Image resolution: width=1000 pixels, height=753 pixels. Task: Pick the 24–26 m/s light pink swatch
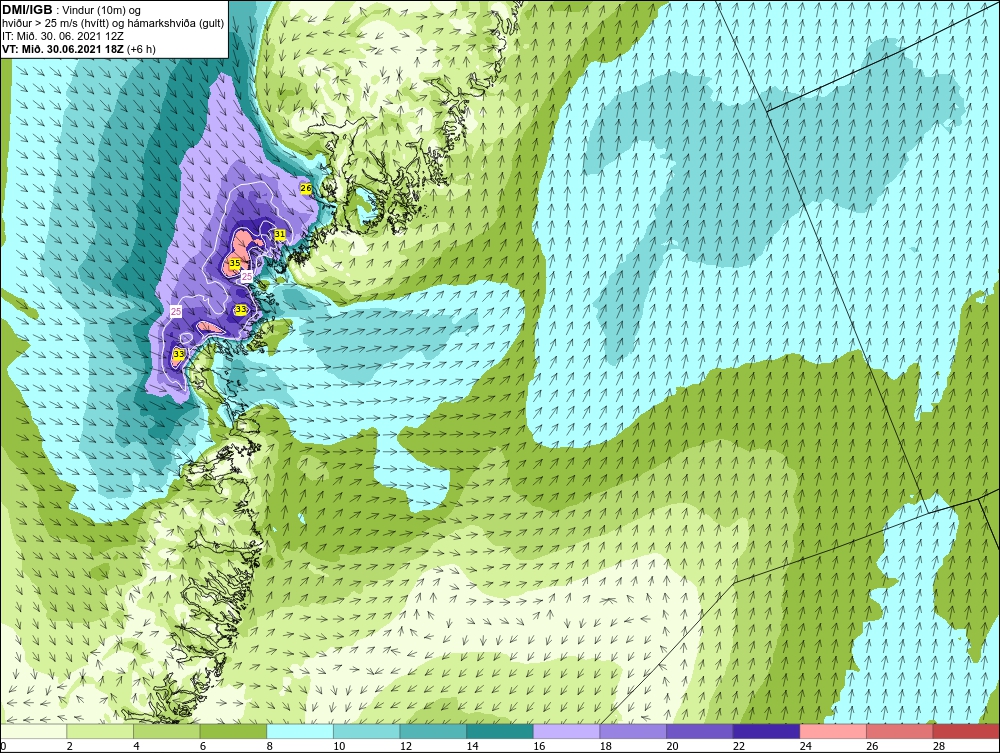point(833,731)
